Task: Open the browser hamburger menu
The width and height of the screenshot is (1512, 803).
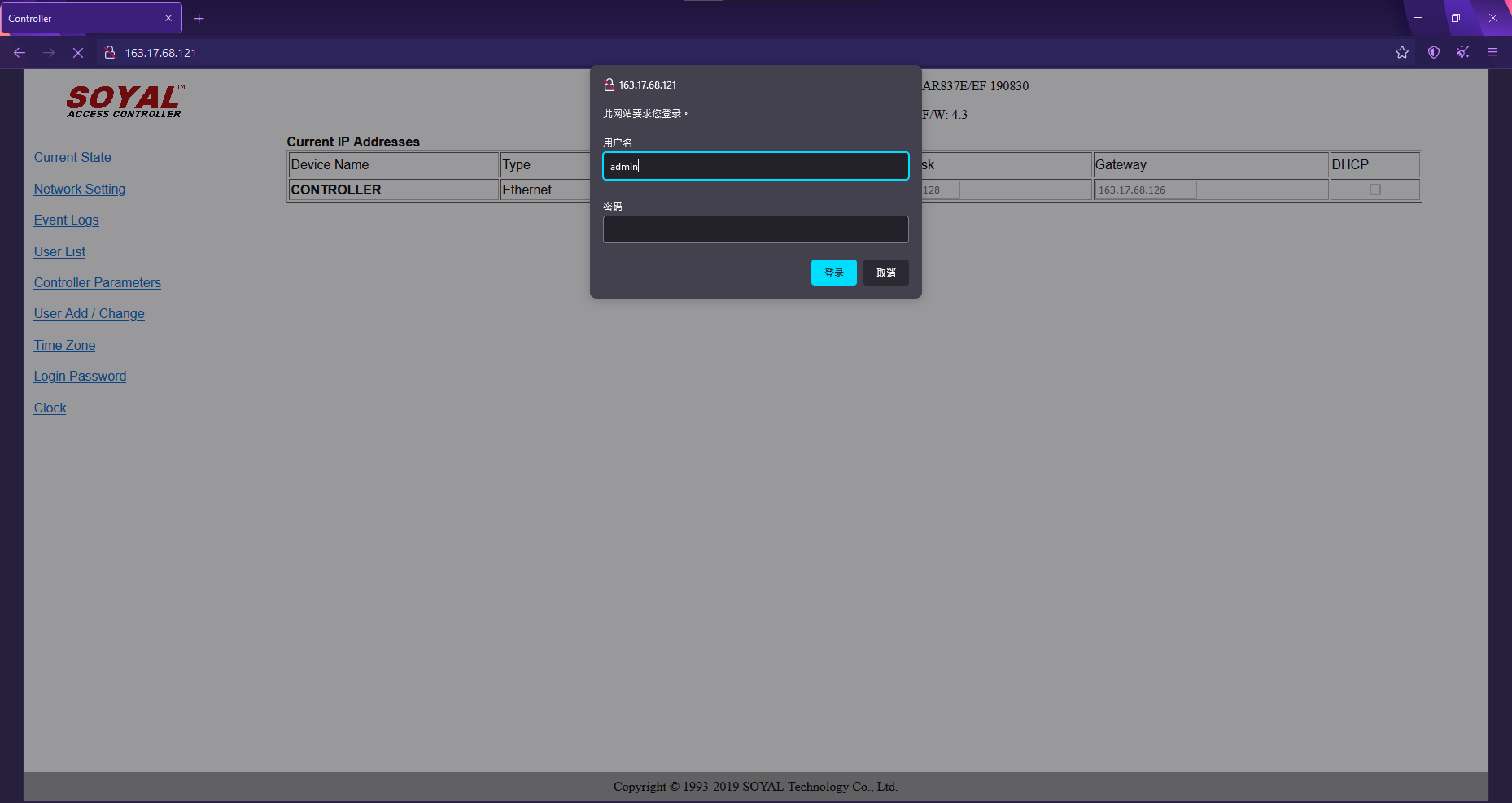Action: click(1492, 52)
